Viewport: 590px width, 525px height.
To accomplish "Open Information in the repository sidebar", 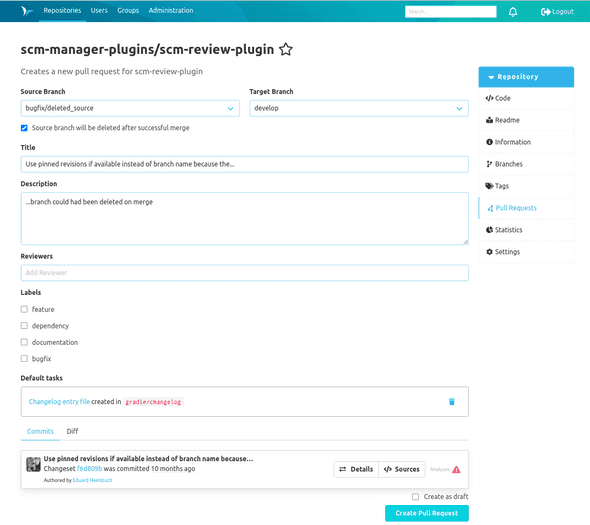I will [526, 142].
